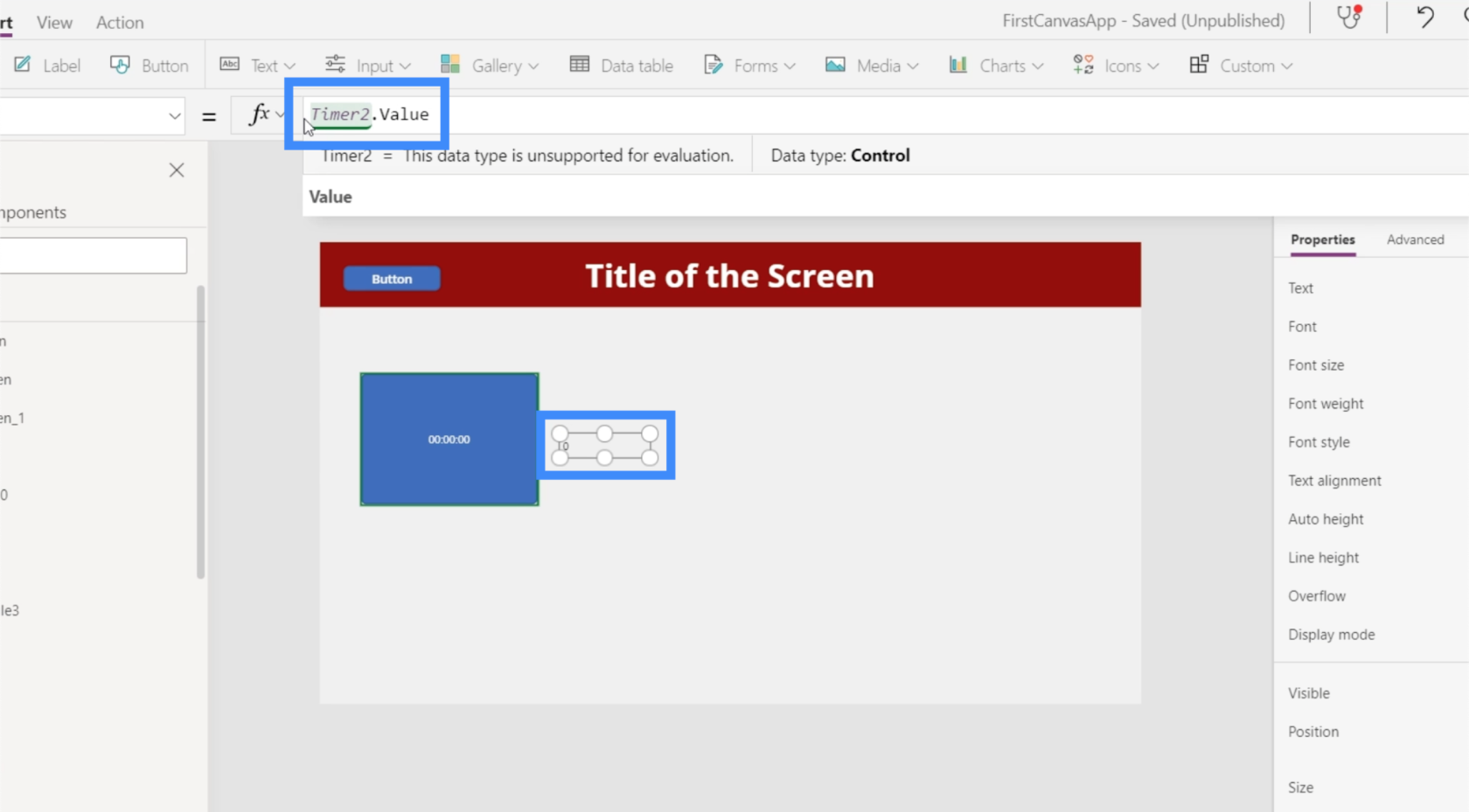Click the Position property
This screenshot has width=1469, height=812.
click(1313, 732)
